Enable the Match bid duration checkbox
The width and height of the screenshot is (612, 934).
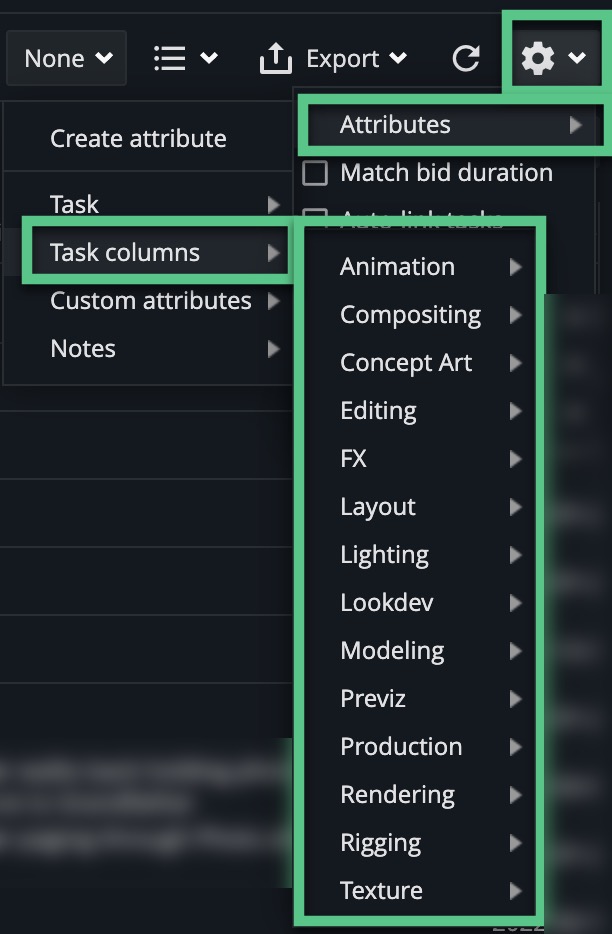click(x=315, y=173)
